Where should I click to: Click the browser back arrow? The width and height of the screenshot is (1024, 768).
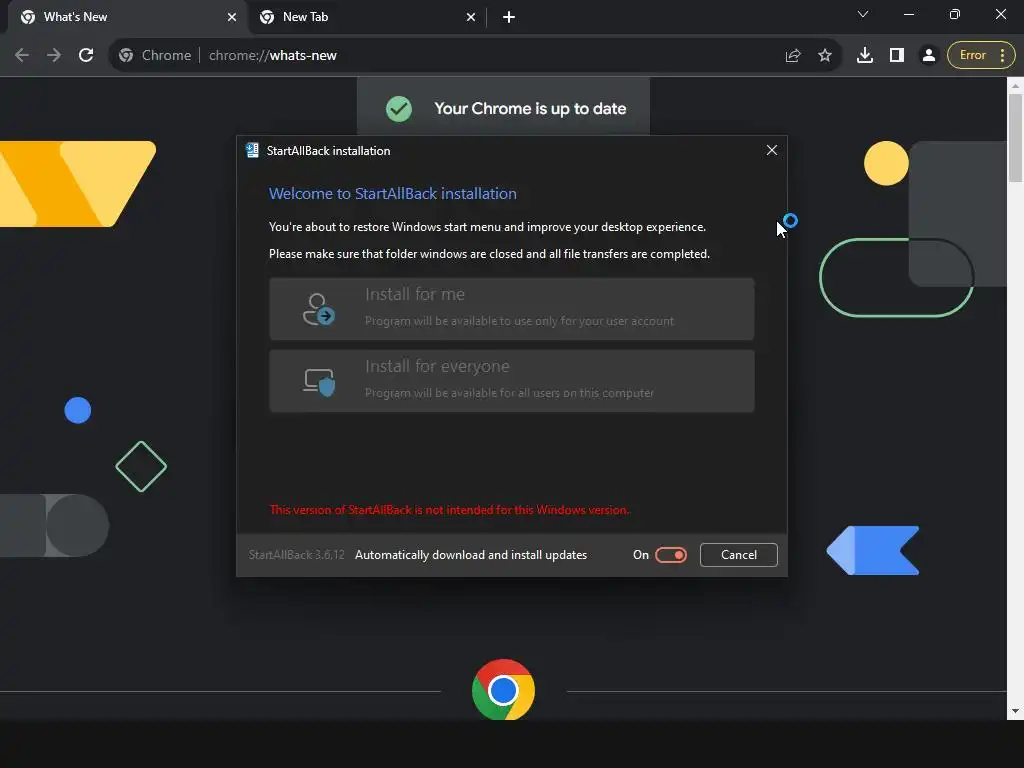[x=22, y=56]
